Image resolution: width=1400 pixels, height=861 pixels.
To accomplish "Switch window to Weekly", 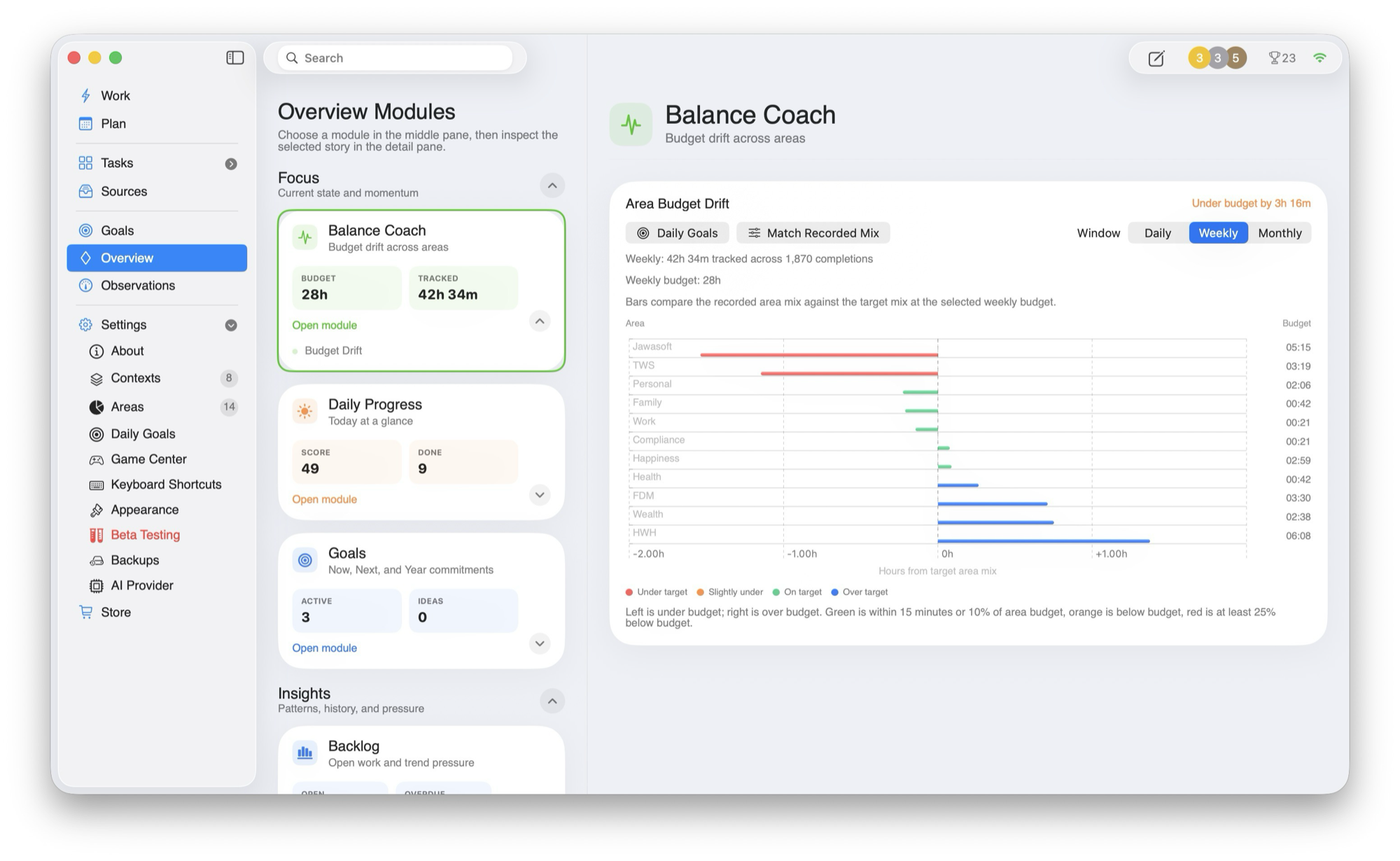I will 1218,233.
